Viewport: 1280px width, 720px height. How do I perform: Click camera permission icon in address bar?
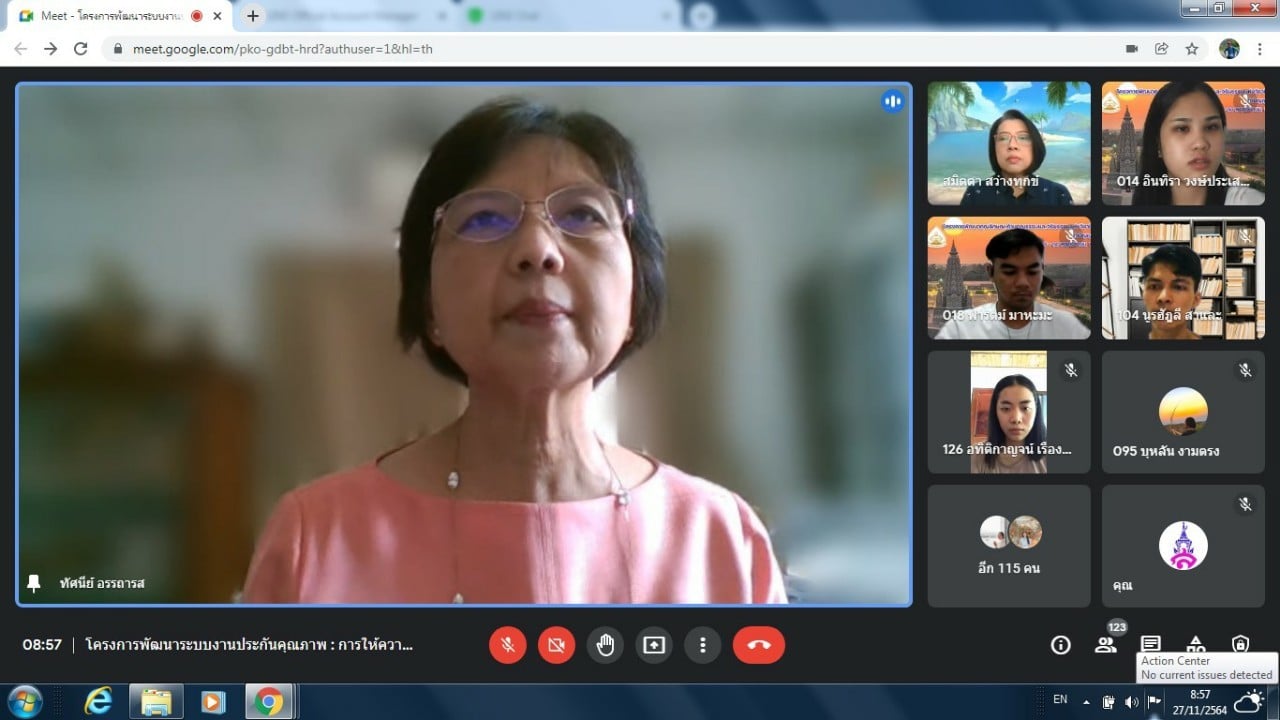click(x=1132, y=48)
